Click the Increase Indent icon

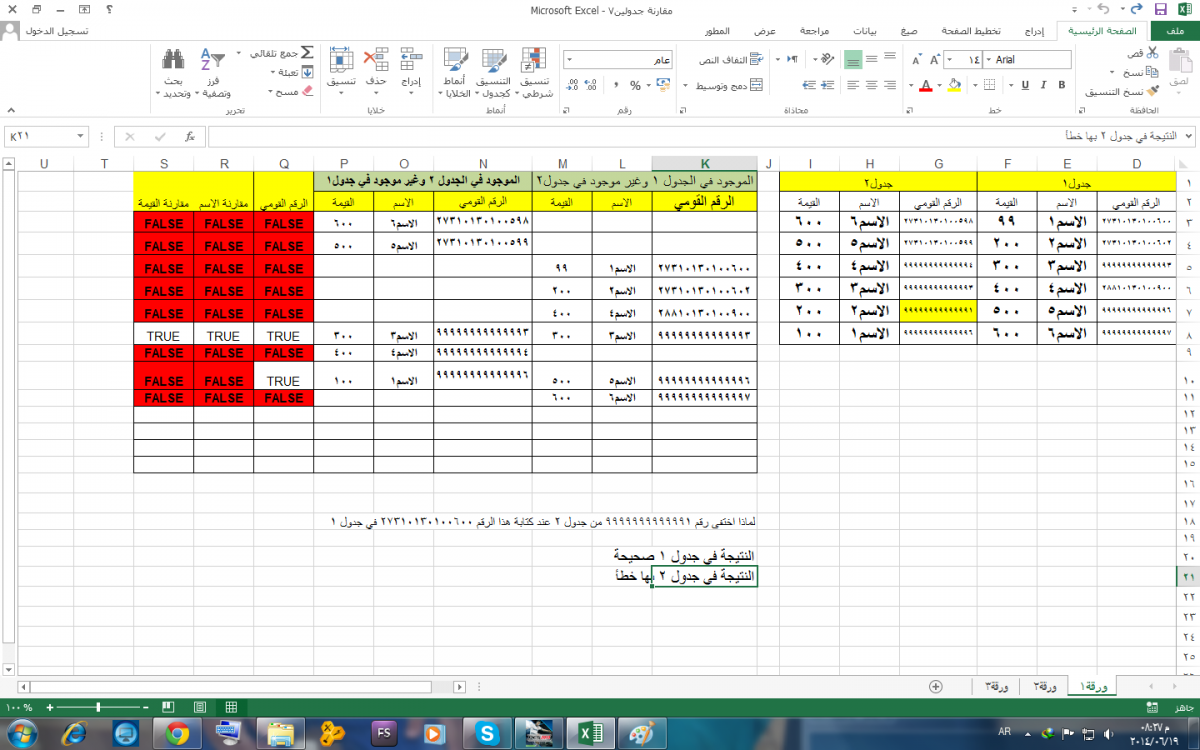tap(809, 85)
